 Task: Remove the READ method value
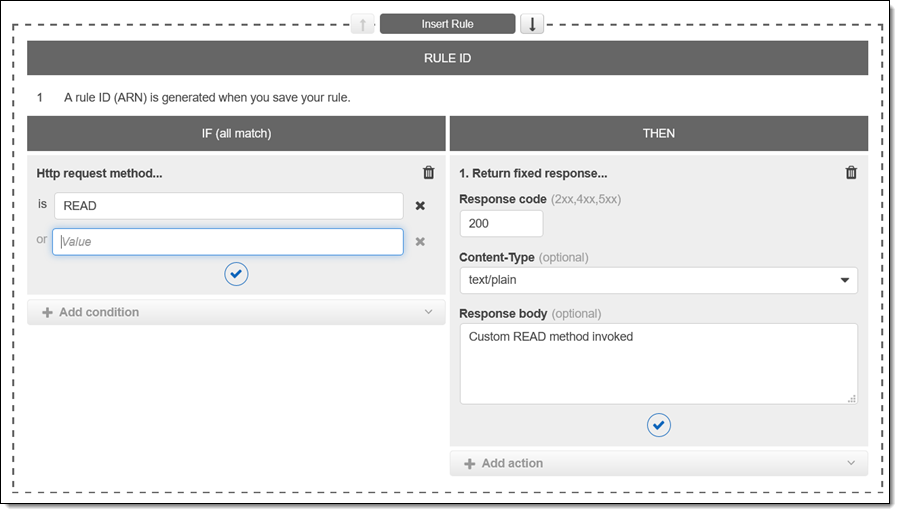point(420,206)
